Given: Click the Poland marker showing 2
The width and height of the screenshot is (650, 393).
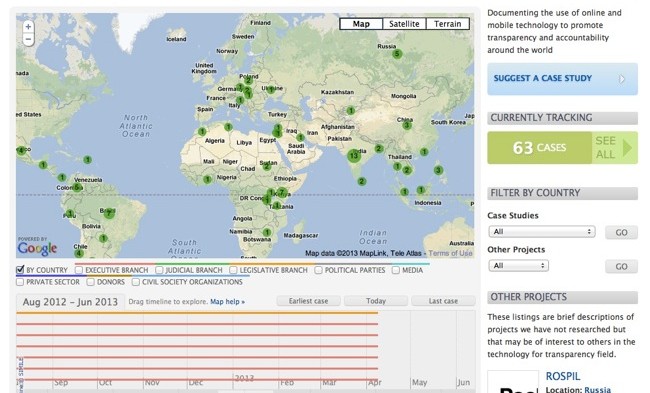Looking at the screenshot, I should (248, 81).
